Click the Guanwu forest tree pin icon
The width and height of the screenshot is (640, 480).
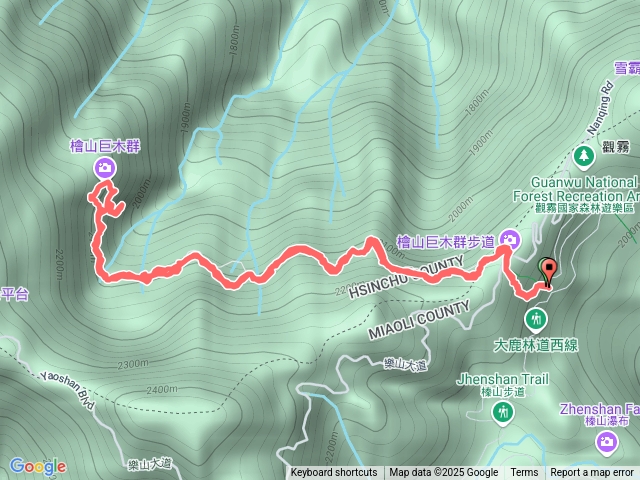pyautogui.click(x=584, y=157)
